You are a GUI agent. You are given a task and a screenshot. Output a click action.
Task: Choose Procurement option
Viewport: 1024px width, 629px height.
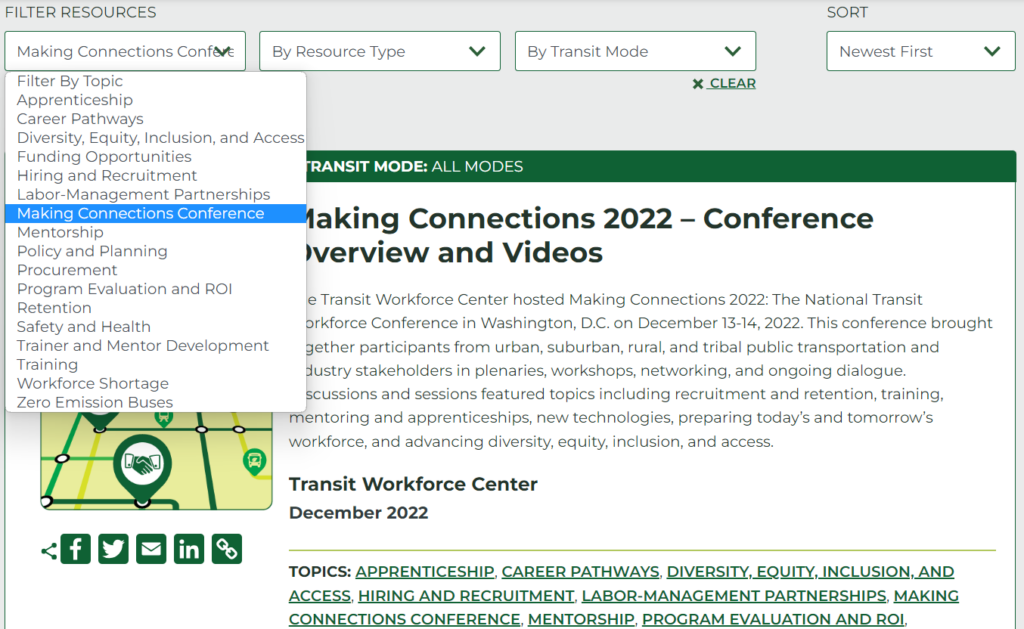[155, 270]
